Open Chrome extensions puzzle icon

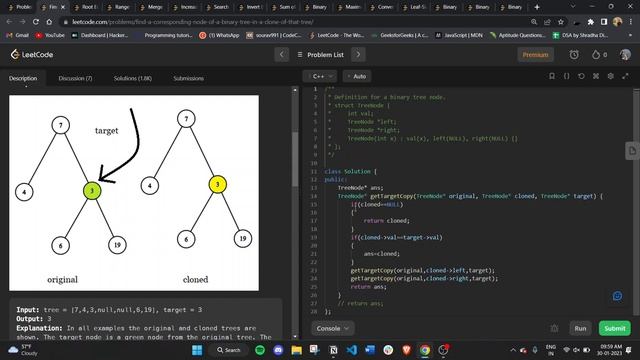(x=591, y=22)
